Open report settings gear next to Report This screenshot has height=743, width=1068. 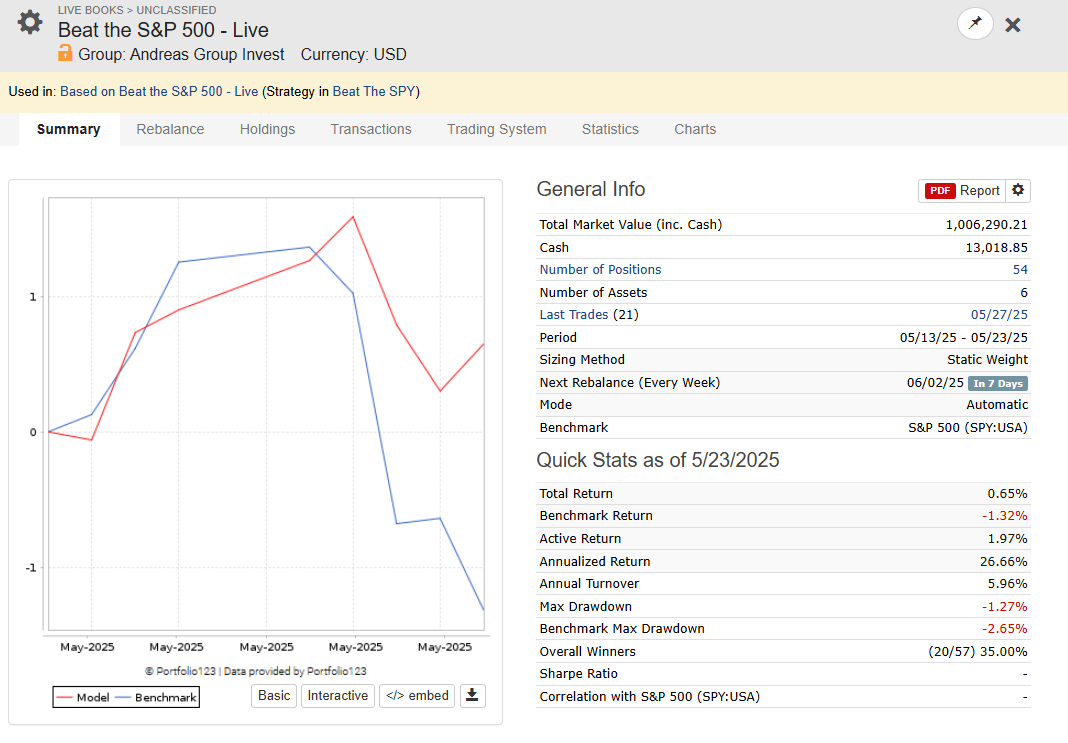pos(1018,190)
